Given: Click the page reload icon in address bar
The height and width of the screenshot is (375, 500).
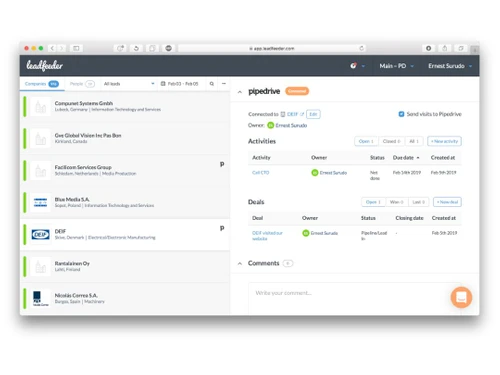Looking at the screenshot, I should point(361,48).
